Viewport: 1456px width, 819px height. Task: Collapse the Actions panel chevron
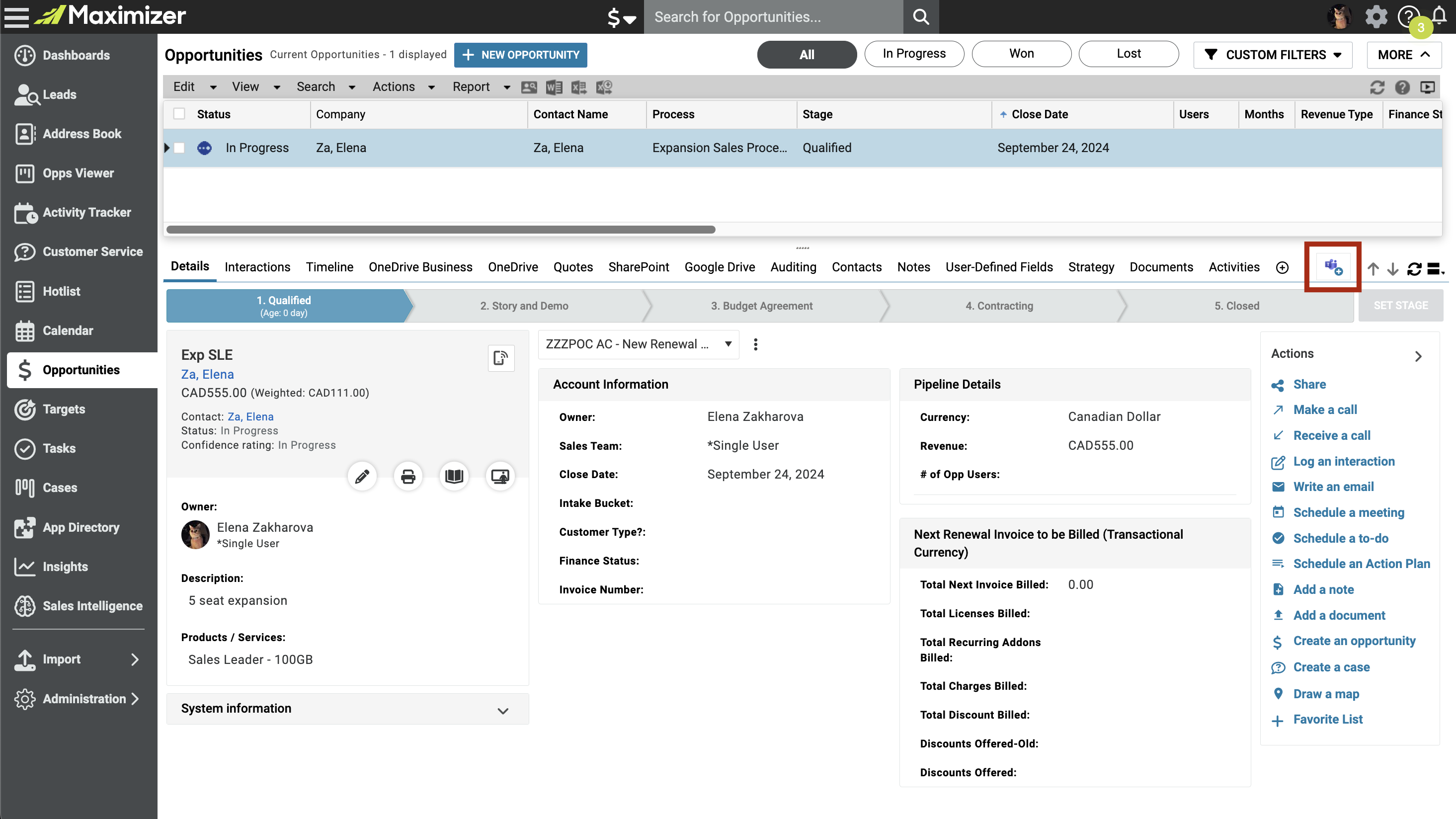pyautogui.click(x=1418, y=356)
